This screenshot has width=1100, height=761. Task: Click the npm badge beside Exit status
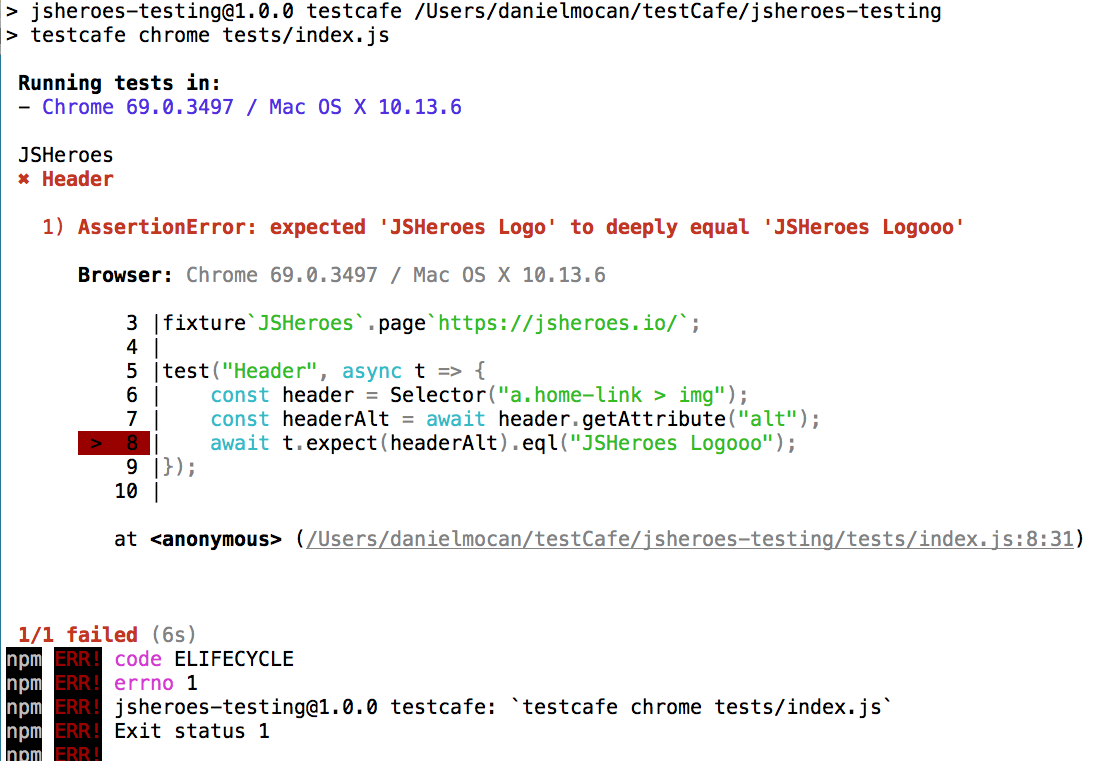point(24,731)
